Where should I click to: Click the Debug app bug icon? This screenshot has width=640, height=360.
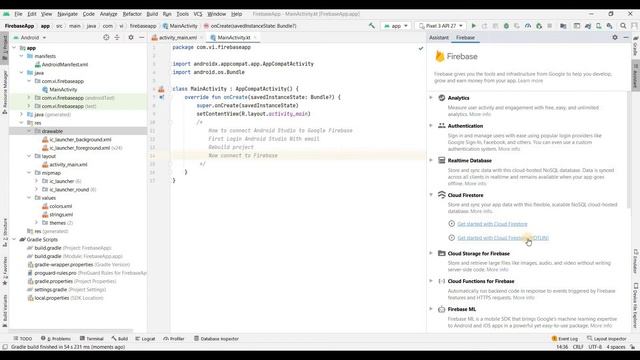(506, 26)
